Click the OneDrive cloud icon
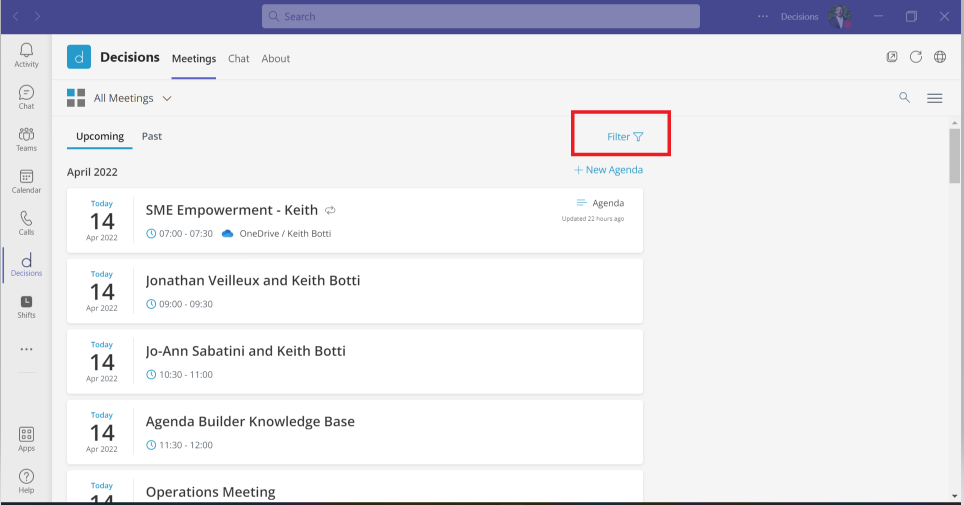The image size is (964, 505). [x=227, y=234]
